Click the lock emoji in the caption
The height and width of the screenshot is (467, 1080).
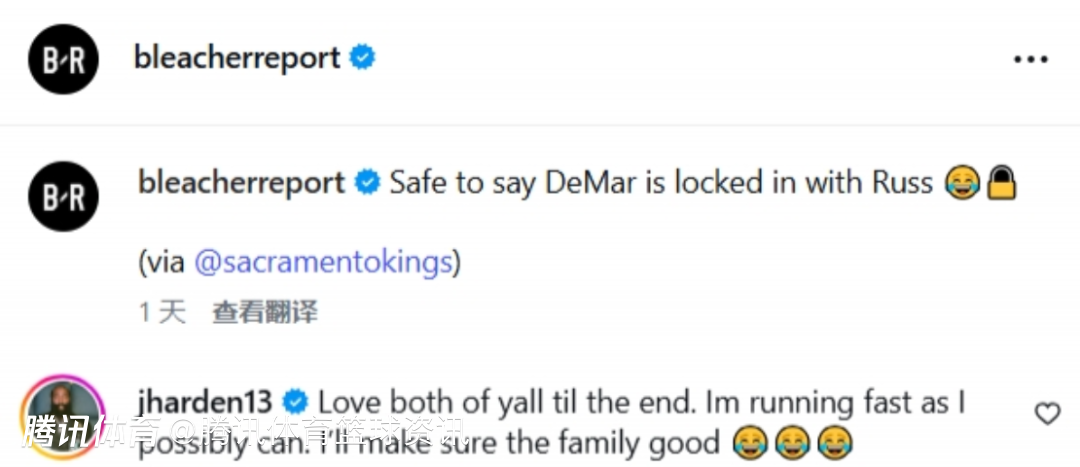(x=1001, y=183)
